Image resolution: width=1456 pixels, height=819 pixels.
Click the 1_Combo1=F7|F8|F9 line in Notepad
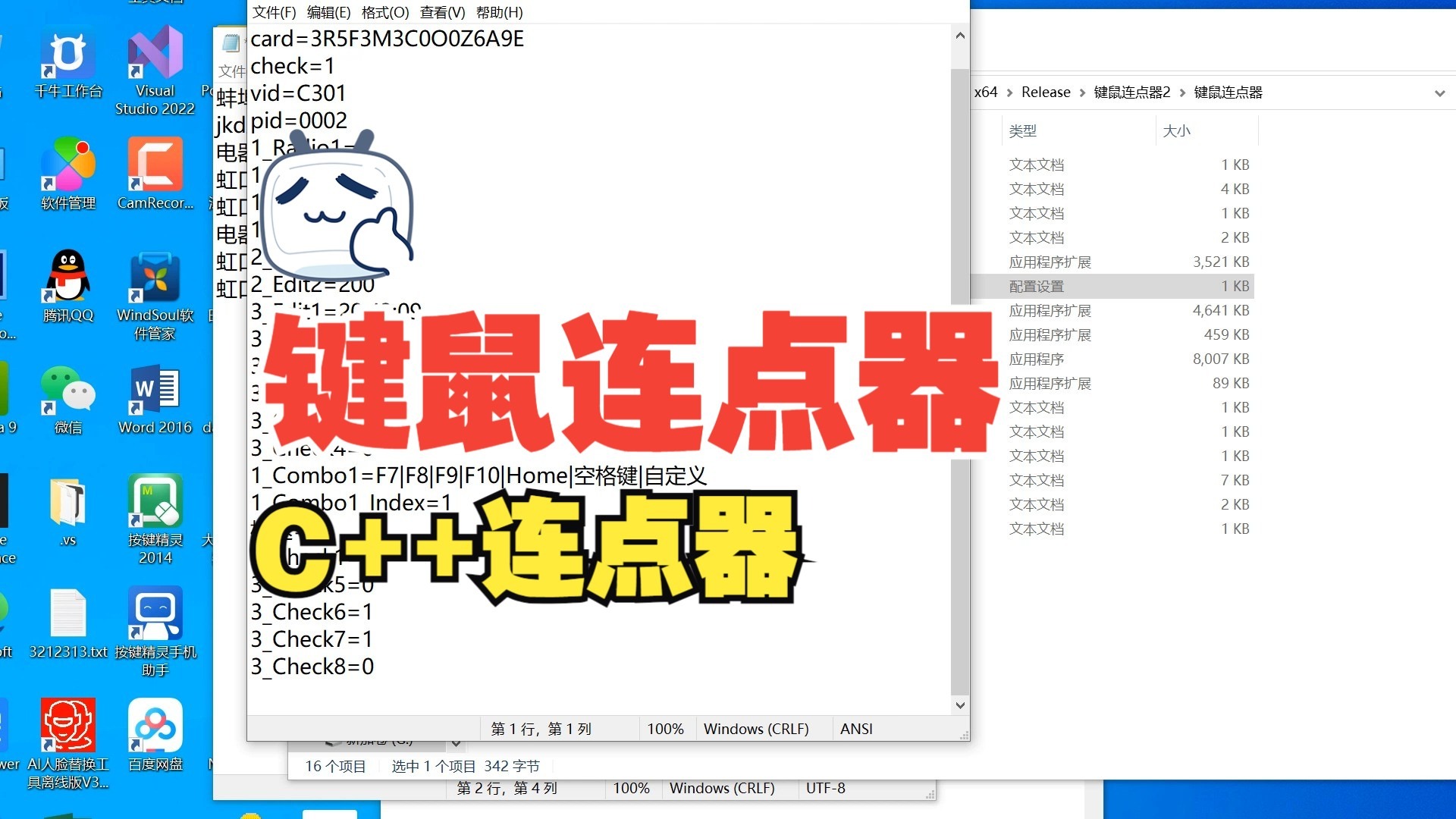(x=479, y=475)
